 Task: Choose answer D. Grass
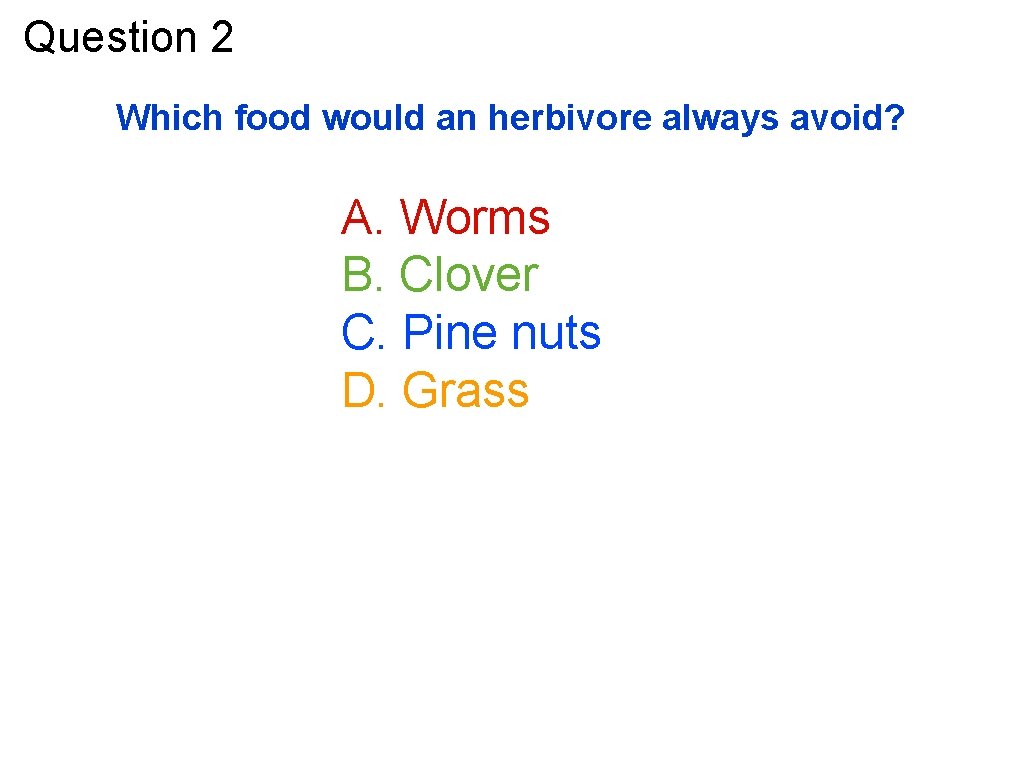tap(436, 390)
